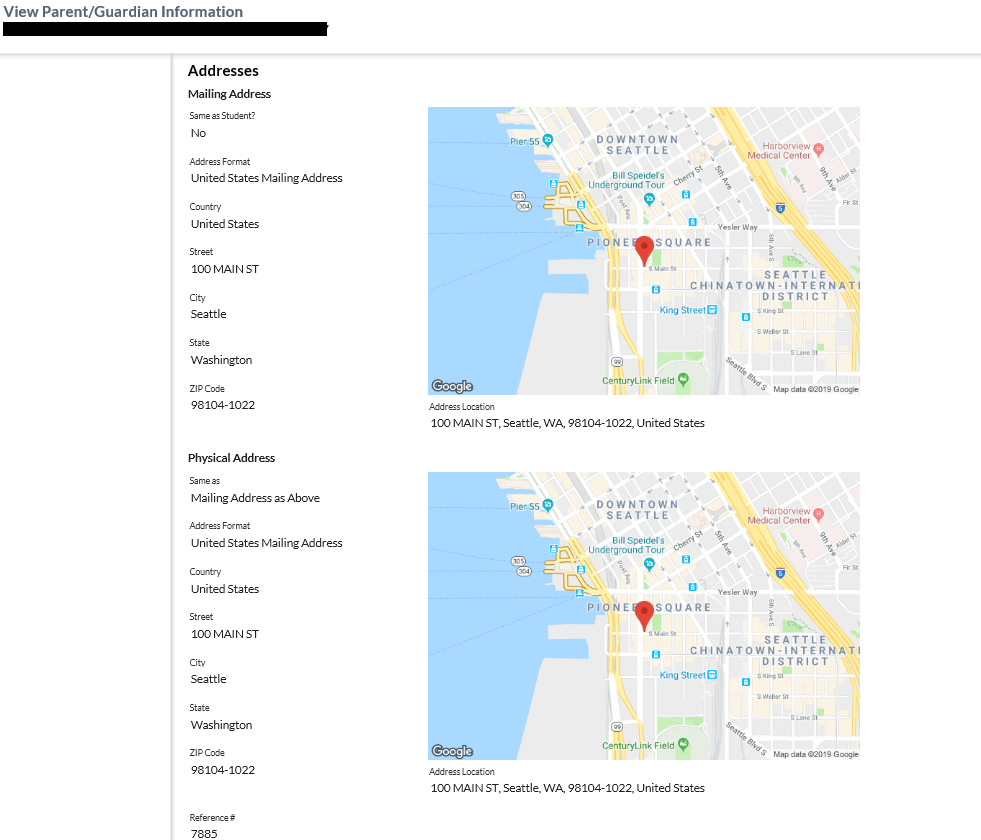Click Interstate 5 shield on Physical Address map
The width and height of the screenshot is (981, 840).
(779, 574)
